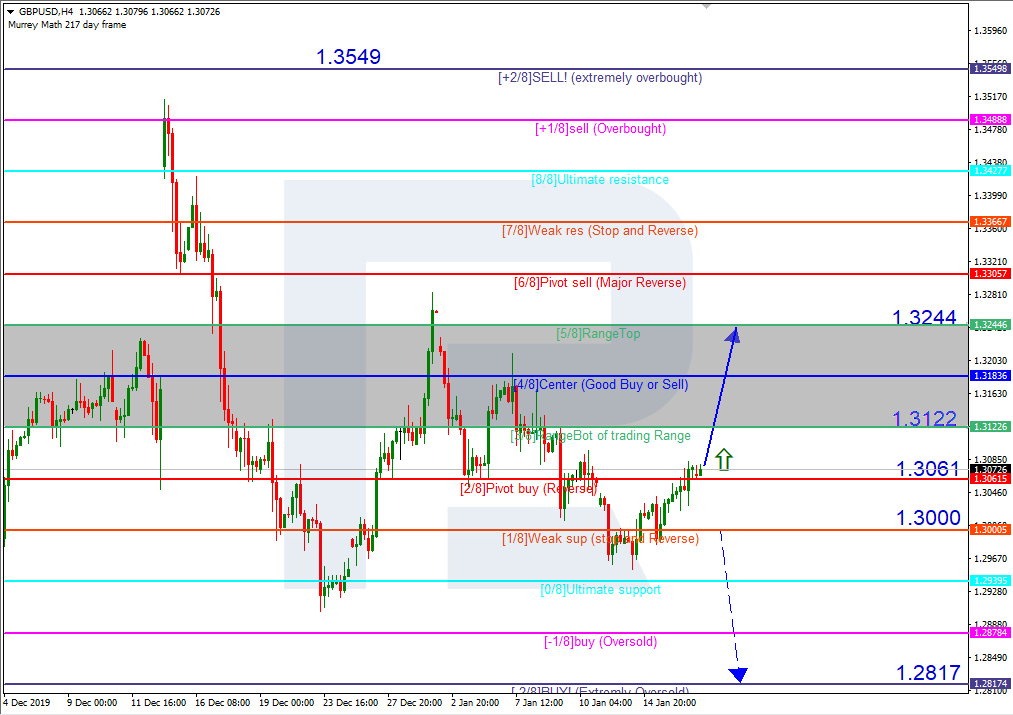This screenshot has width=1013, height=715.
Task: Click the '[-1/8]buy (Oversold)' label
Action: pos(601,641)
